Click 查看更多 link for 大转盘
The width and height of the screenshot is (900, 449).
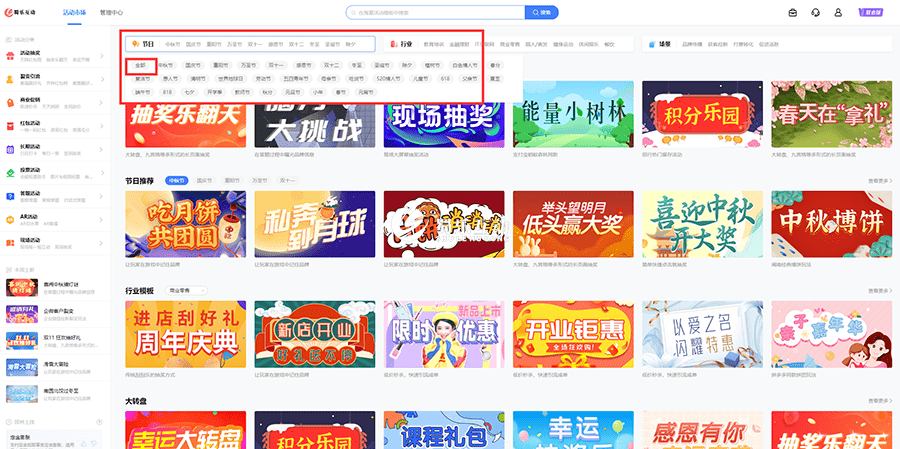880,401
